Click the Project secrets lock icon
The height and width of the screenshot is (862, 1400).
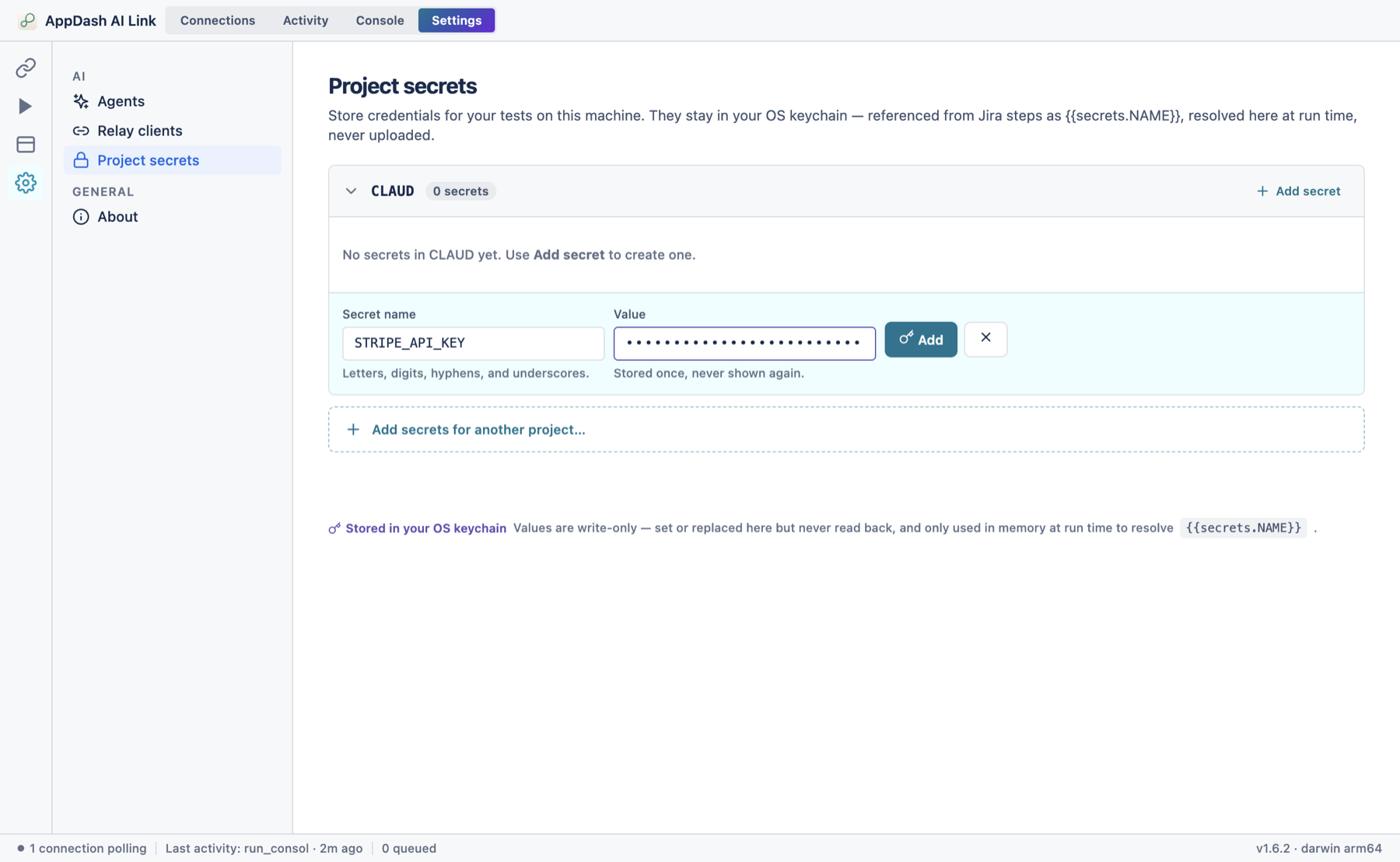point(81,160)
